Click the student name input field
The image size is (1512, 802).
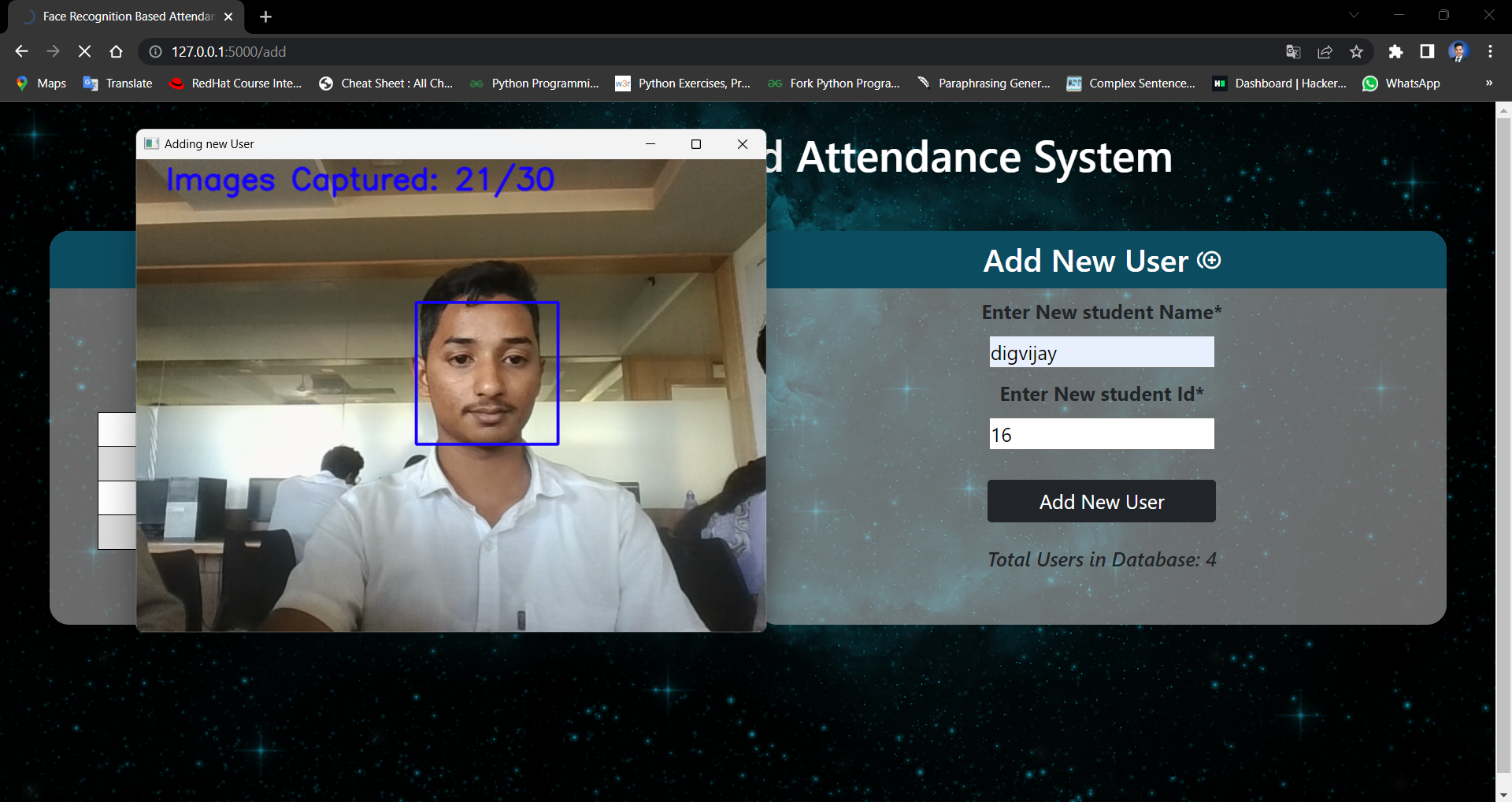click(1101, 352)
